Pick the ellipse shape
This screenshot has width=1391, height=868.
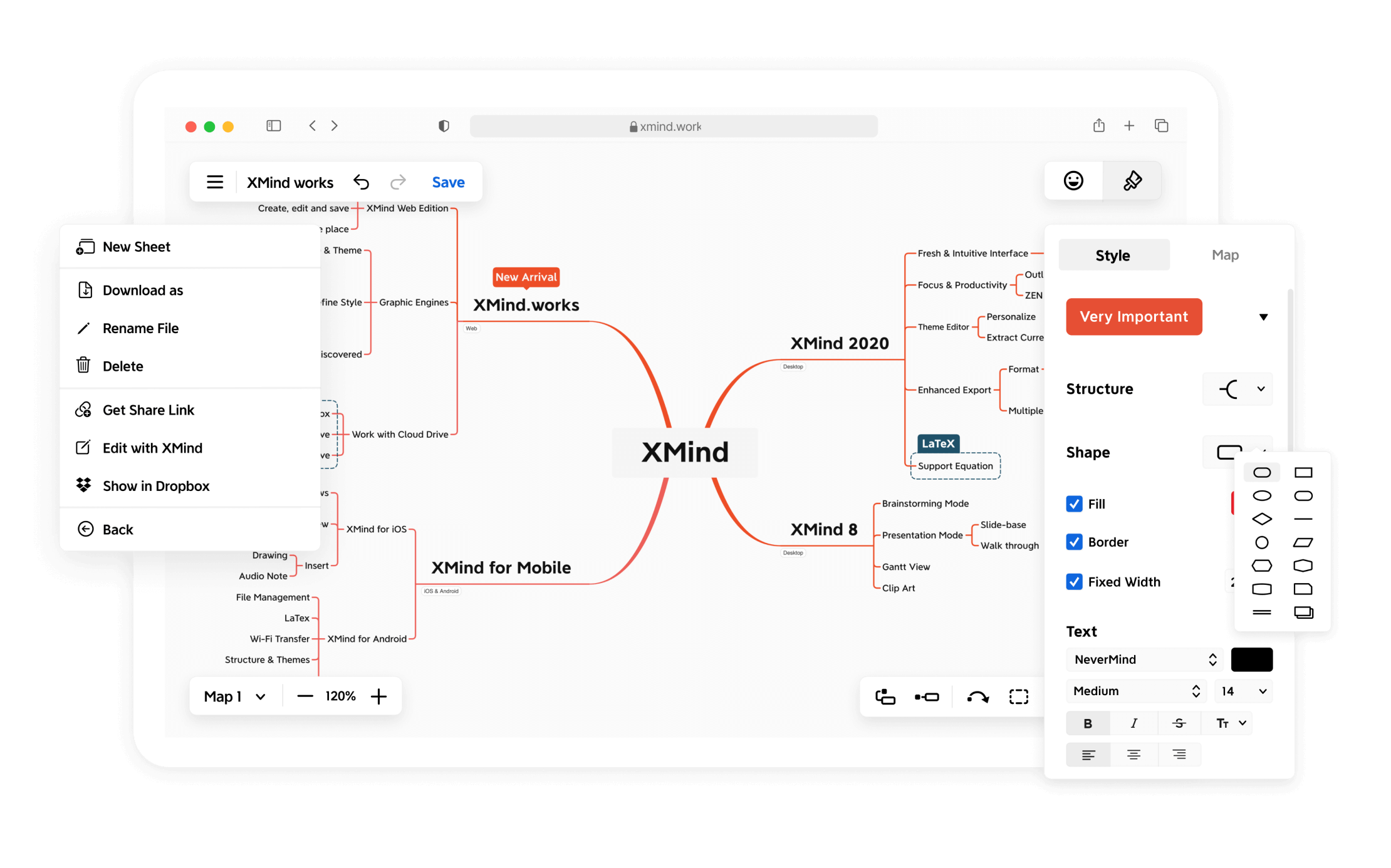click(x=1262, y=496)
